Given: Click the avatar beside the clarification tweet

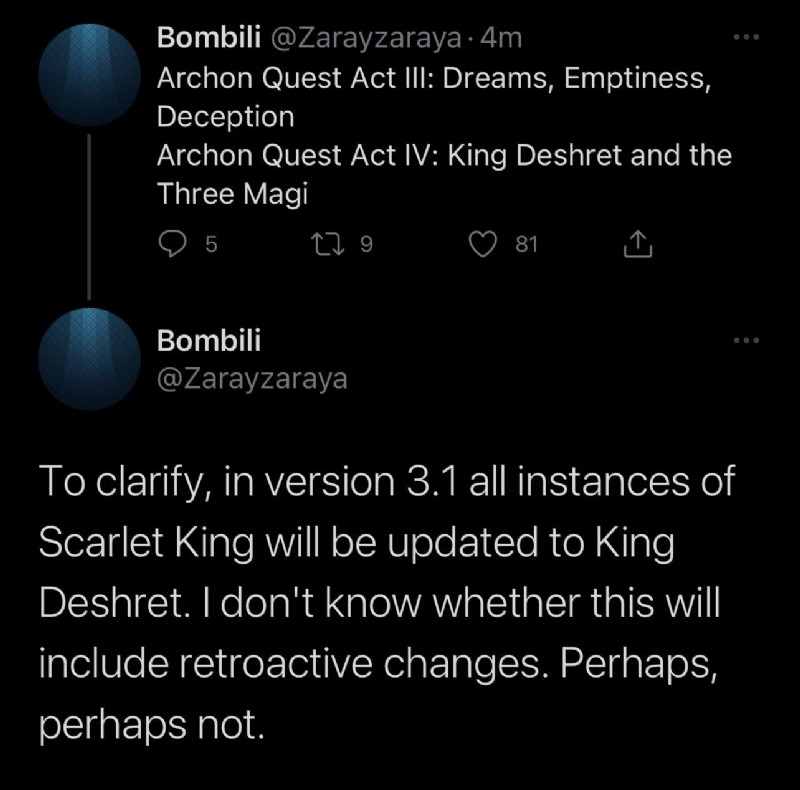Looking at the screenshot, I should point(91,358).
